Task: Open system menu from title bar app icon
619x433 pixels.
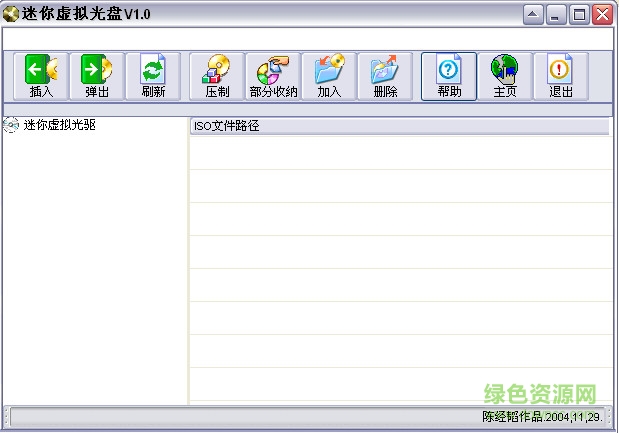Action: [11, 14]
